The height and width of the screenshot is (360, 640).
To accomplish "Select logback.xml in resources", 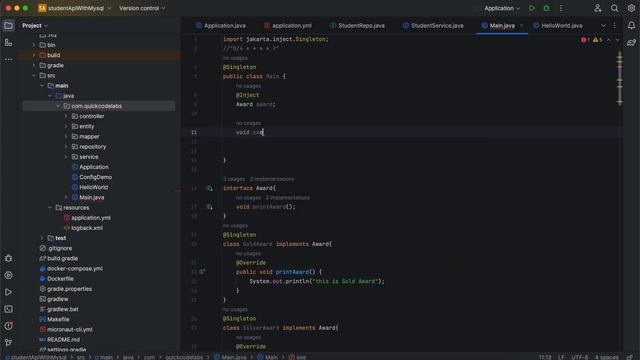I will pos(87,228).
